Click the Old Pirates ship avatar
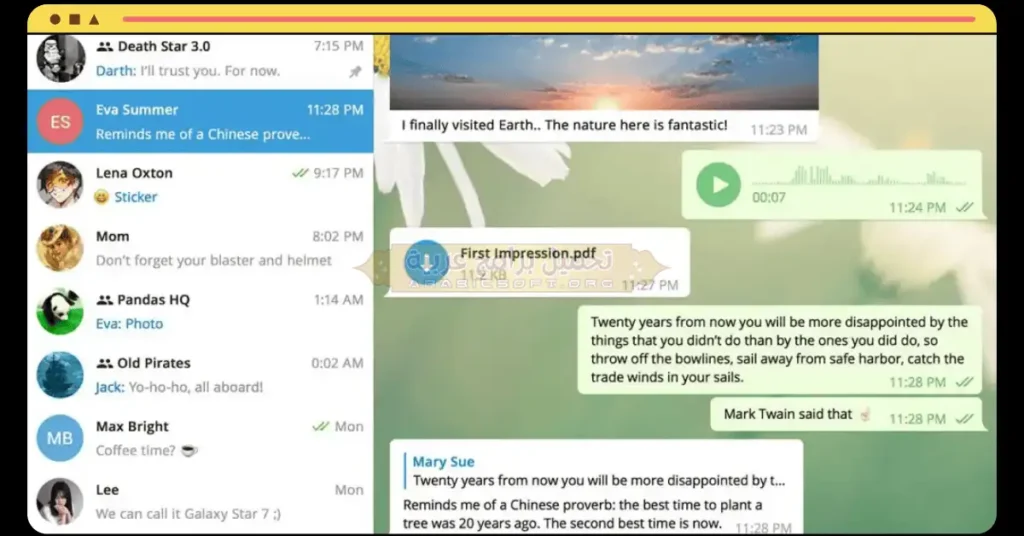 point(60,375)
